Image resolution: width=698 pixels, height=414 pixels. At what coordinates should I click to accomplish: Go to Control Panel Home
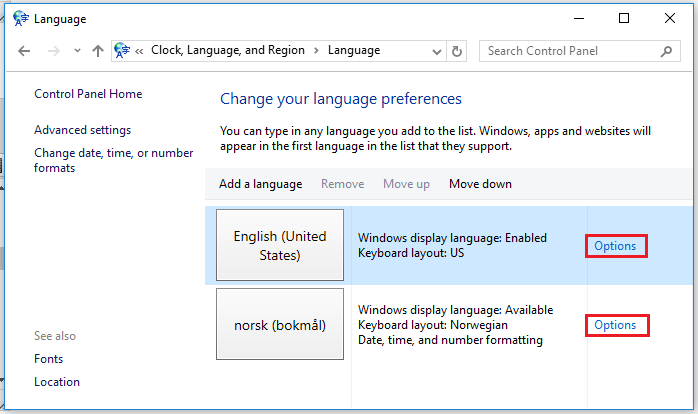point(88,94)
